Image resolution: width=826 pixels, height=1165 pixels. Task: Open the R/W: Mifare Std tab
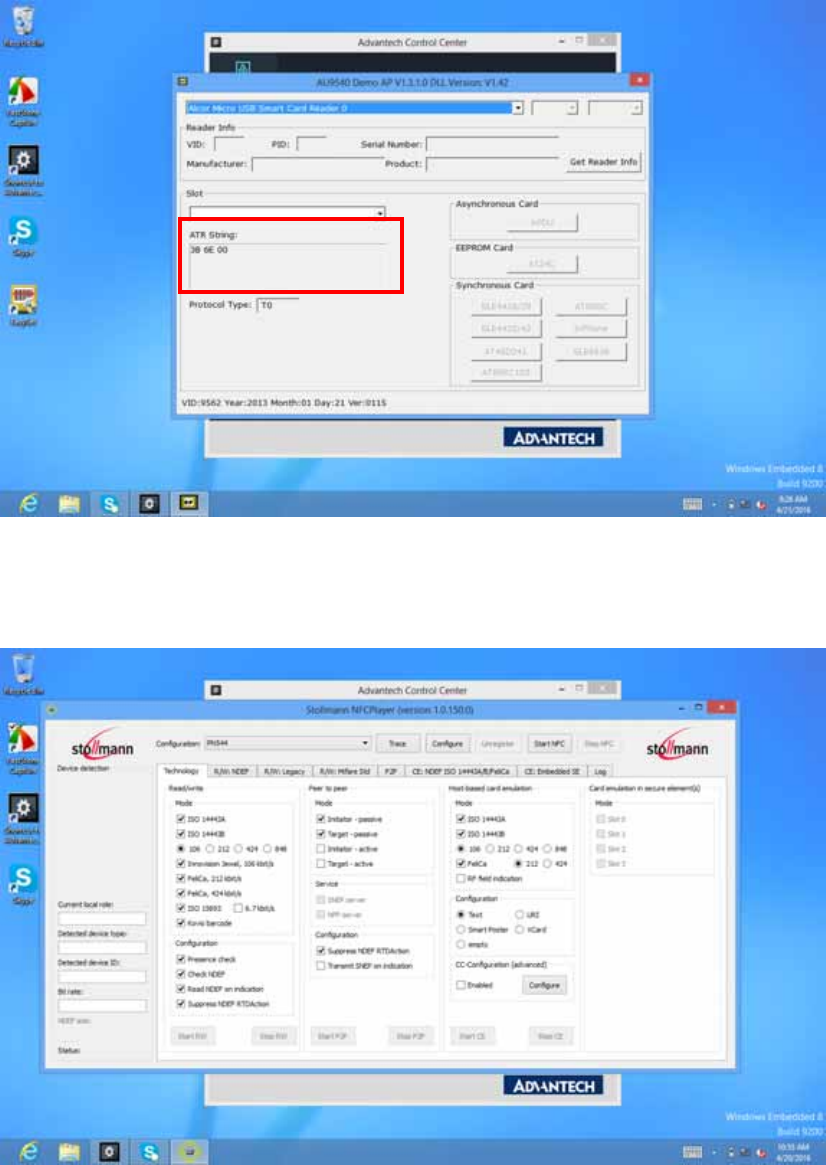[345, 772]
